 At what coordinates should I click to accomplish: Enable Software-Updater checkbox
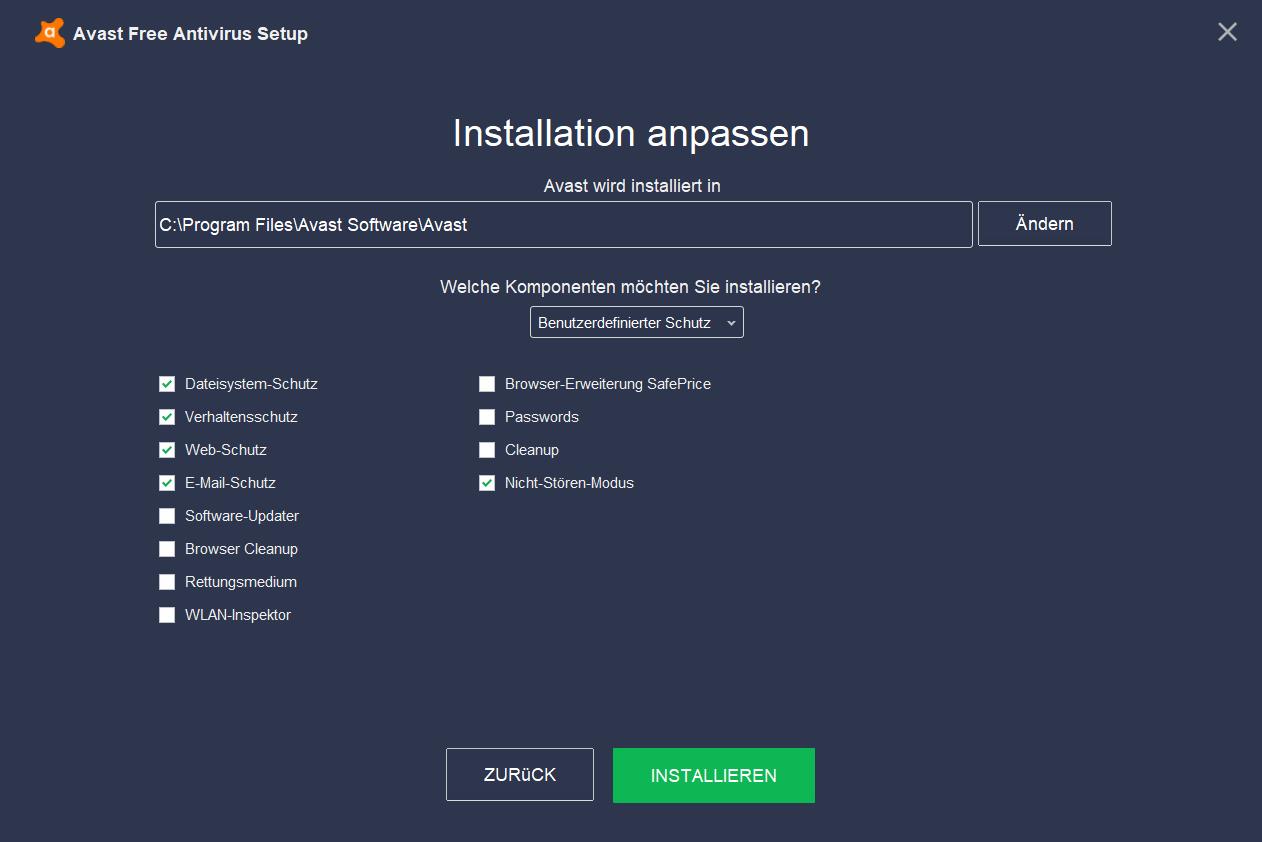tap(167, 516)
